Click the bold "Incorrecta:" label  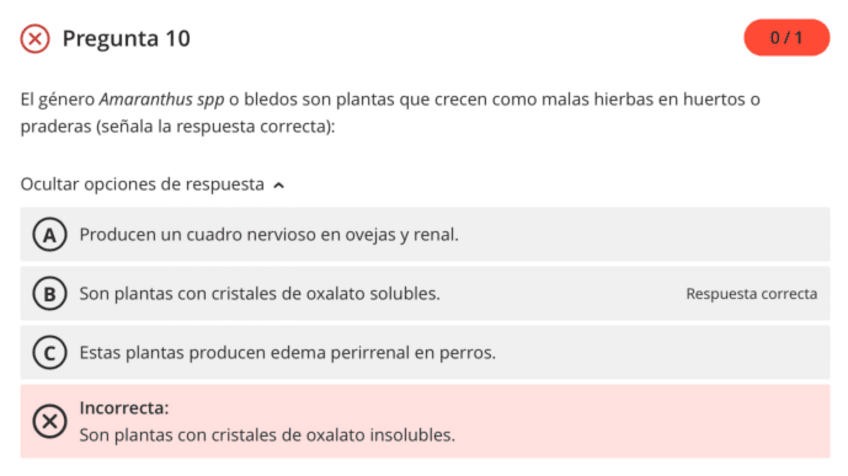(x=124, y=409)
